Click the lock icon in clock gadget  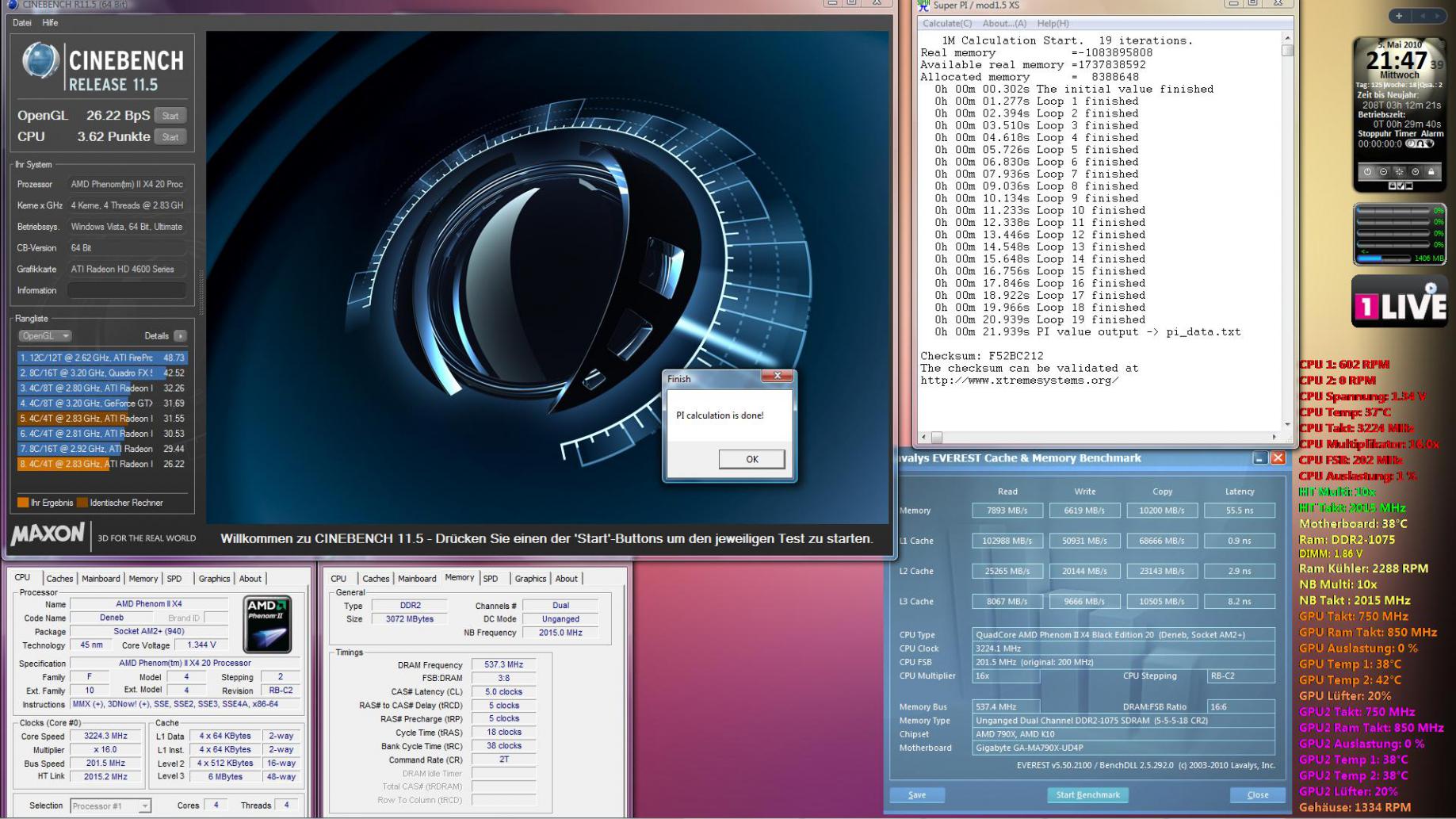point(1431,171)
